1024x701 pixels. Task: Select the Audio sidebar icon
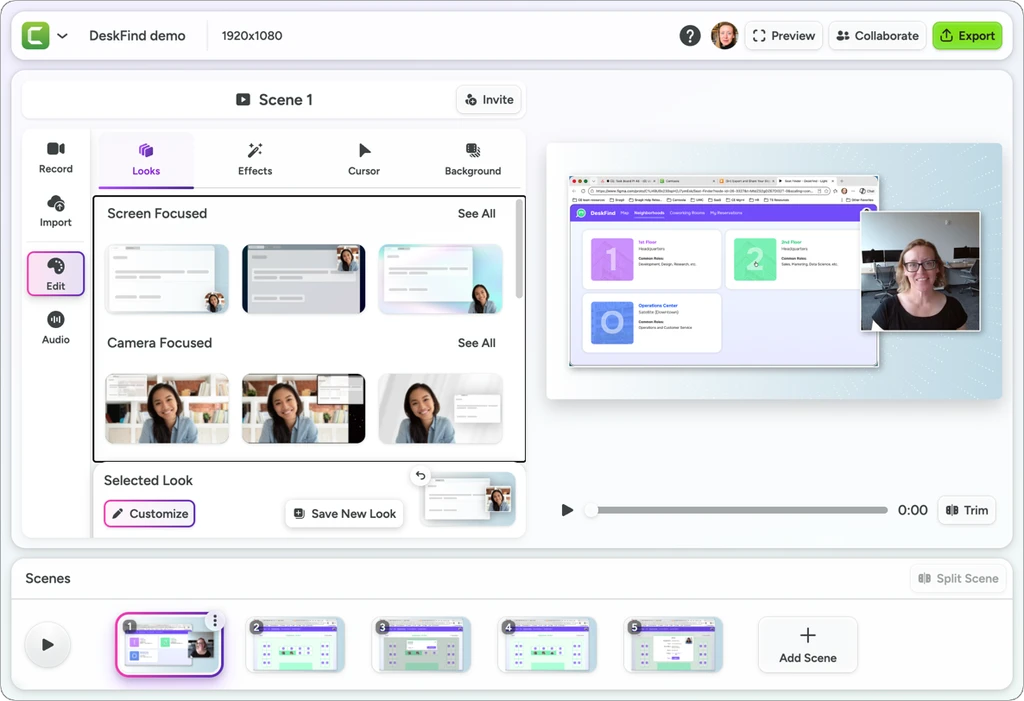pyautogui.click(x=56, y=327)
